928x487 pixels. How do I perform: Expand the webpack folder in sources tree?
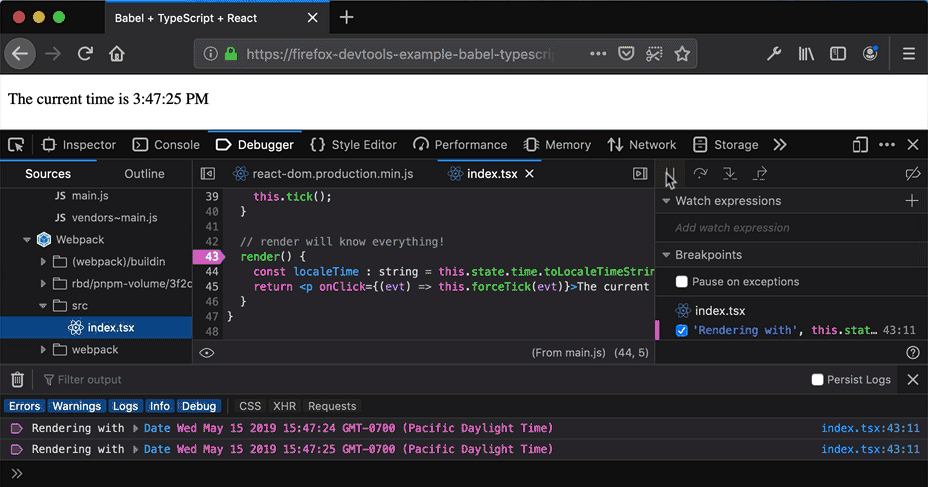pyautogui.click(x=43, y=350)
